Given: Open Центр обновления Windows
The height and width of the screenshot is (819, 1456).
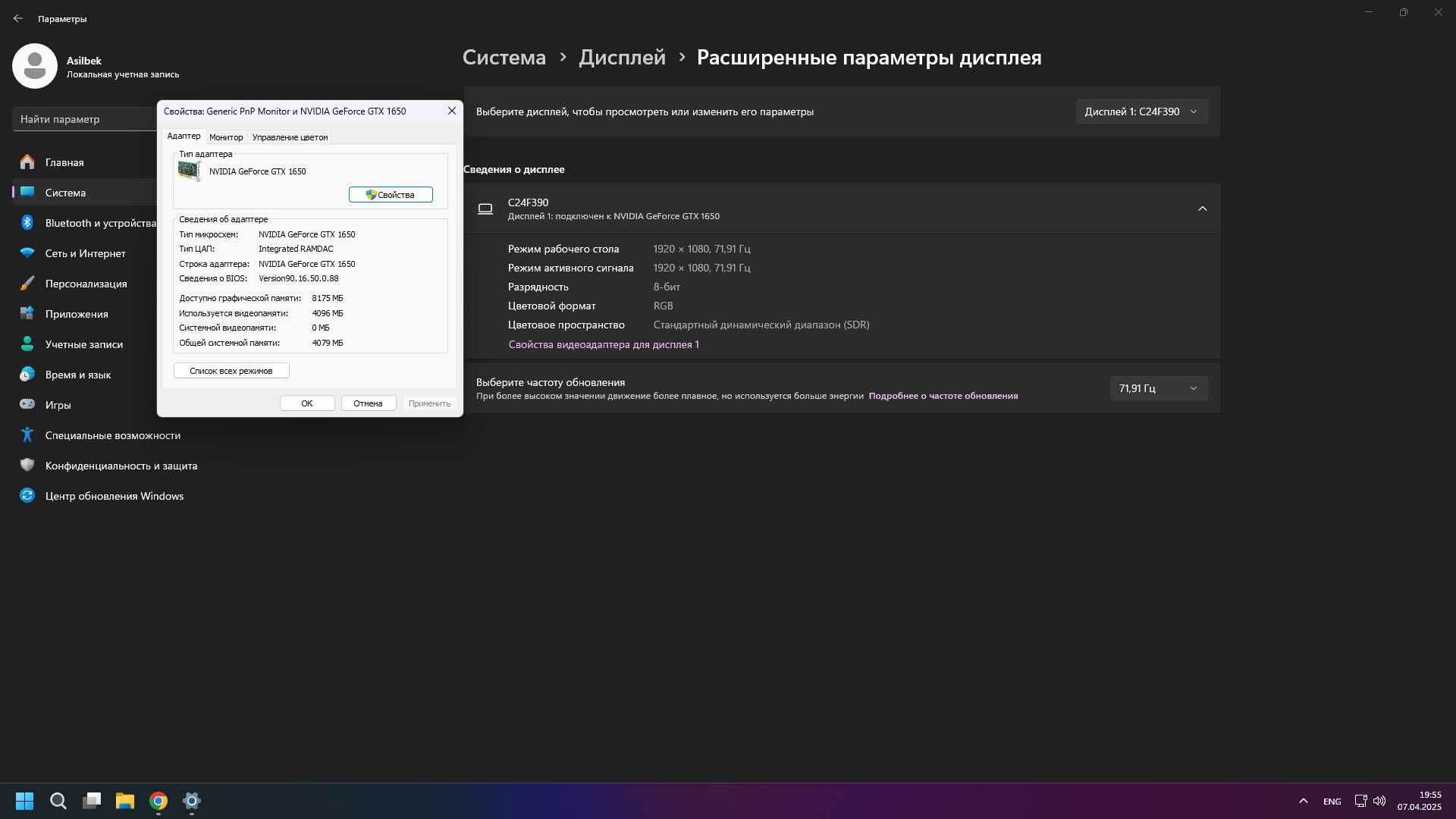Looking at the screenshot, I should 114,496.
